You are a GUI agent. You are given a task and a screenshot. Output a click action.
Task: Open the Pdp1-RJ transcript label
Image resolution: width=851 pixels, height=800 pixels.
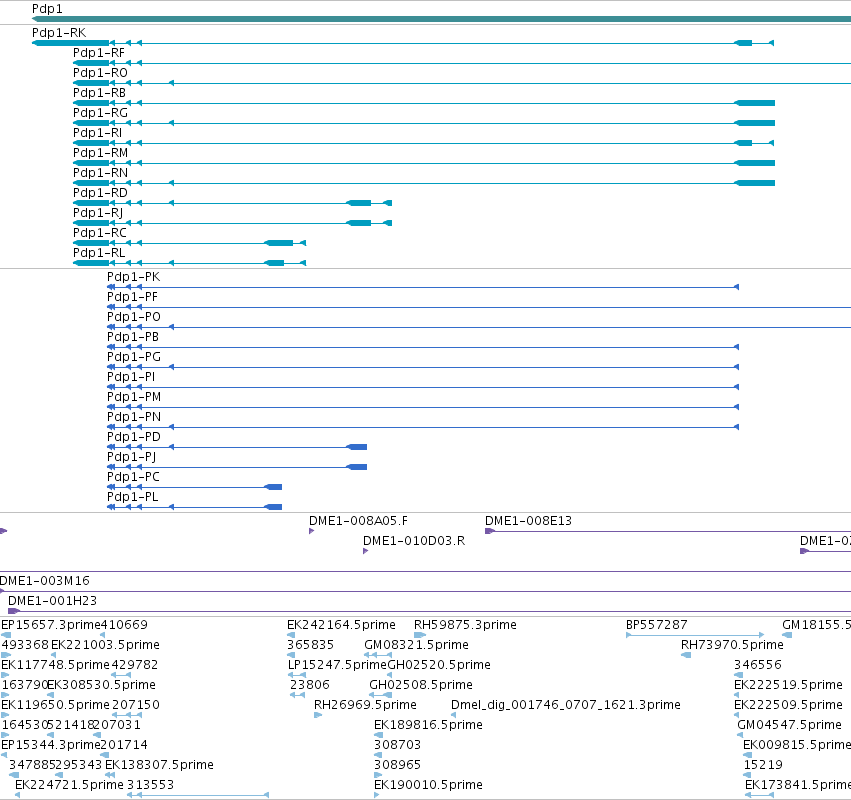[x=98, y=213]
